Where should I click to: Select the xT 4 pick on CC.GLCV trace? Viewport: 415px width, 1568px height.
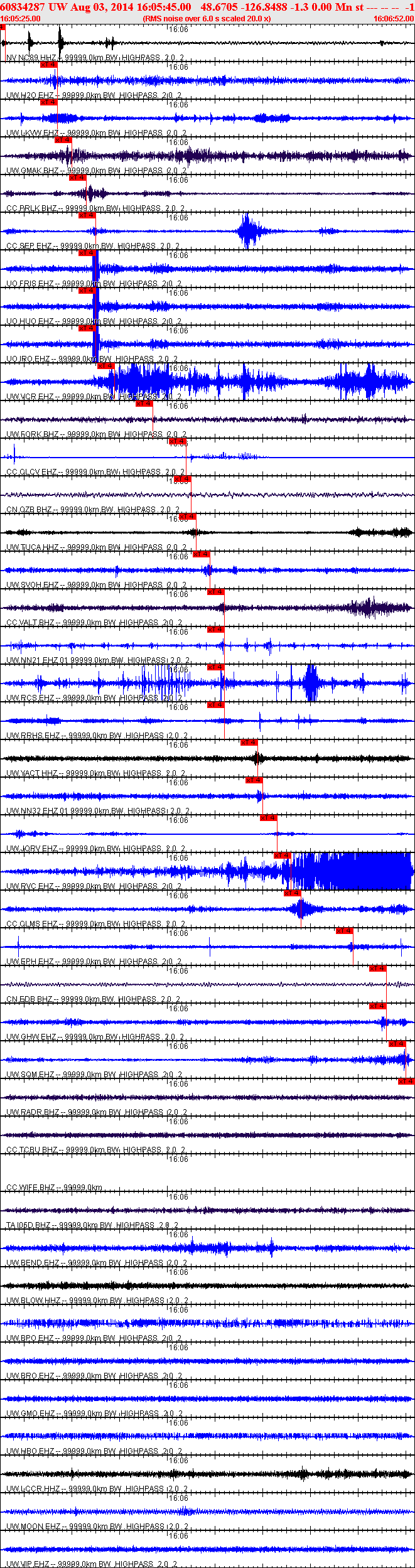(178, 441)
